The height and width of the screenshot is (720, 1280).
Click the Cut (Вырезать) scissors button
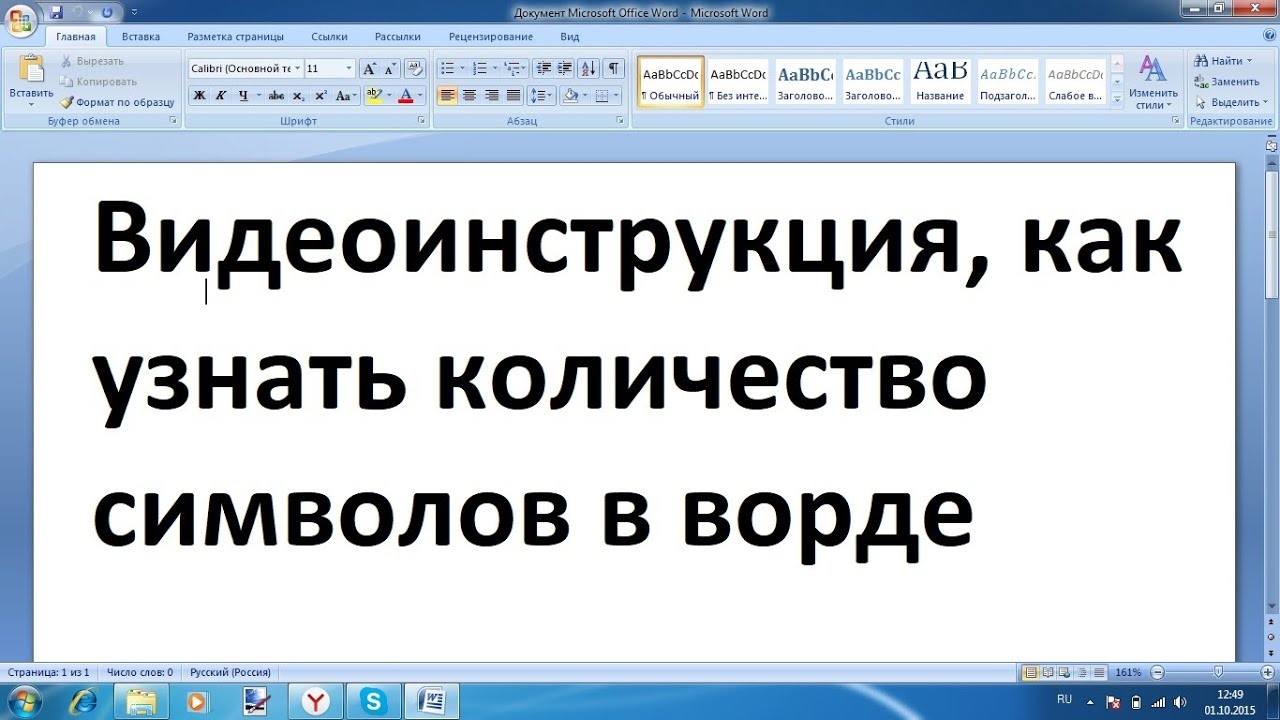point(92,61)
